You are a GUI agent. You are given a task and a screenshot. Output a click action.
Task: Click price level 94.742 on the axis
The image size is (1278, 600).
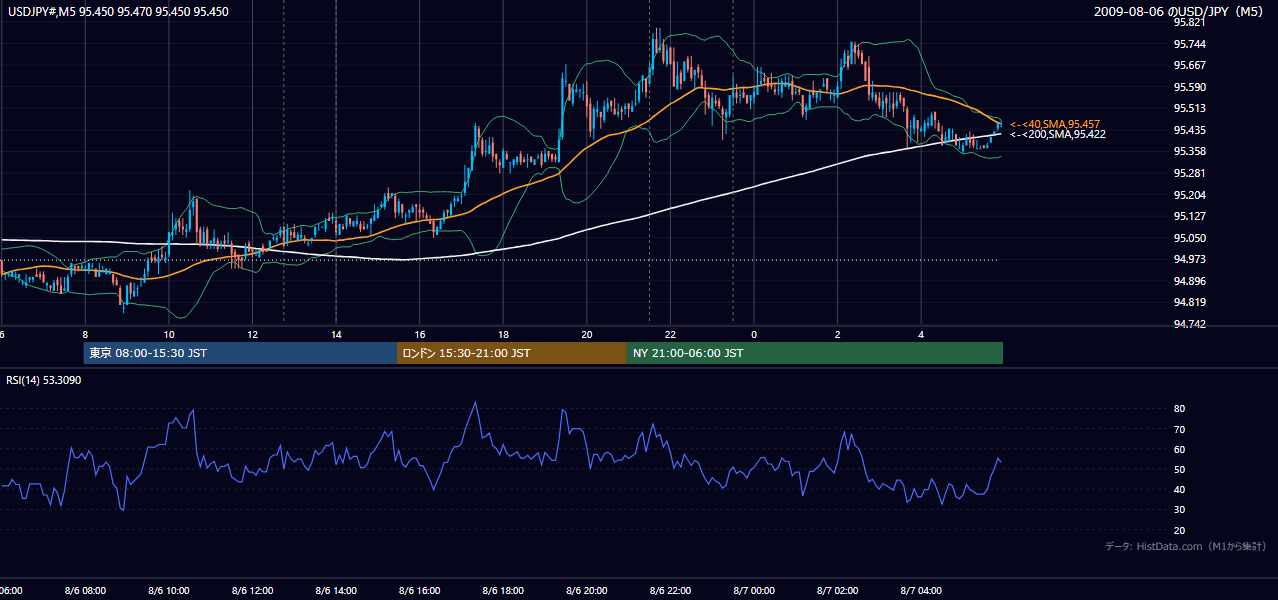click(x=1189, y=324)
